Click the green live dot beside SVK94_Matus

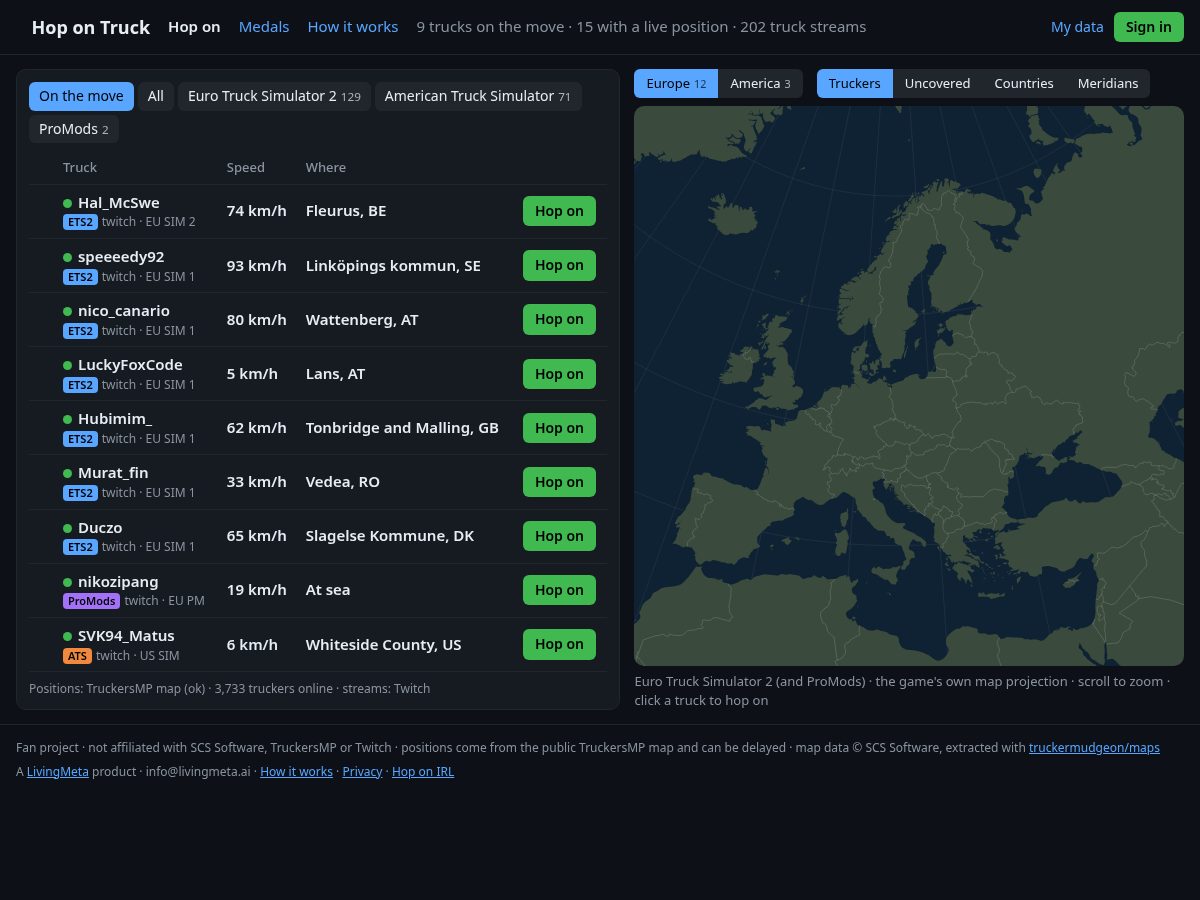coord(68,636)
